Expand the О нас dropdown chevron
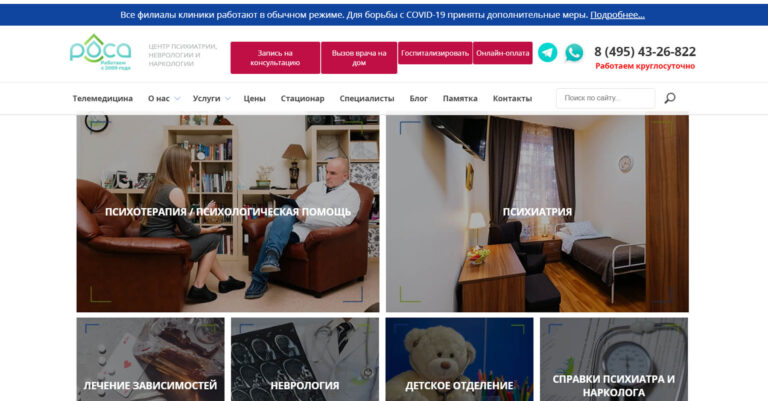The height and width of the screenshot is (401, 768). pos(177,98)
